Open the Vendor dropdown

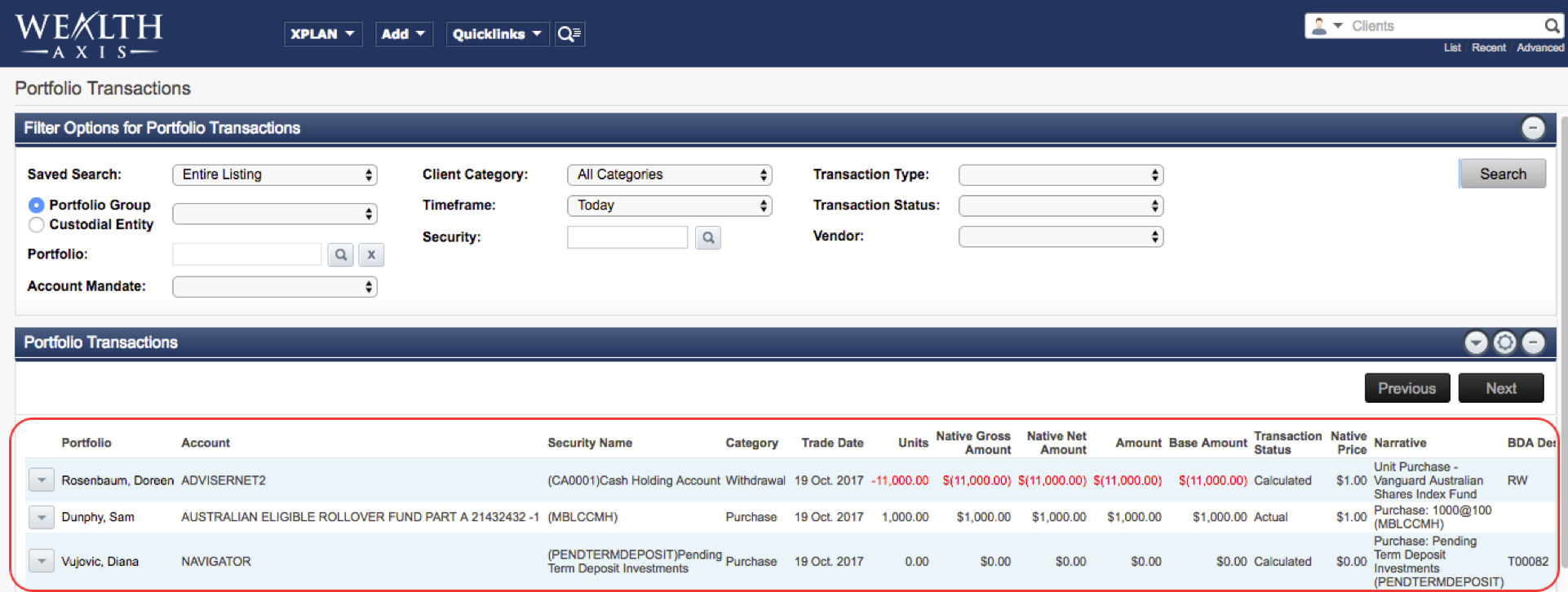coord(1061,236)
